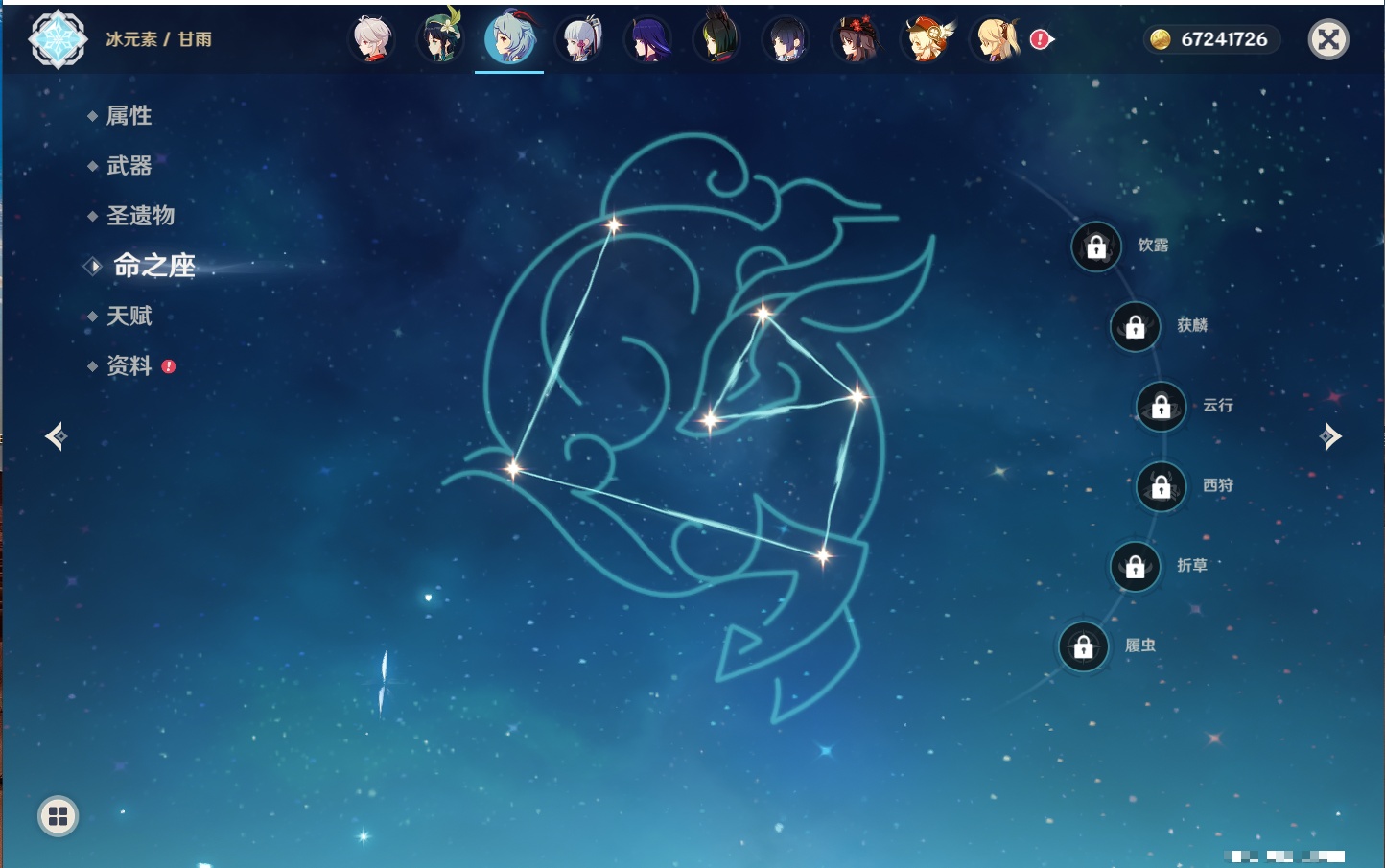Click the gold Mora coin icon

1161,39
